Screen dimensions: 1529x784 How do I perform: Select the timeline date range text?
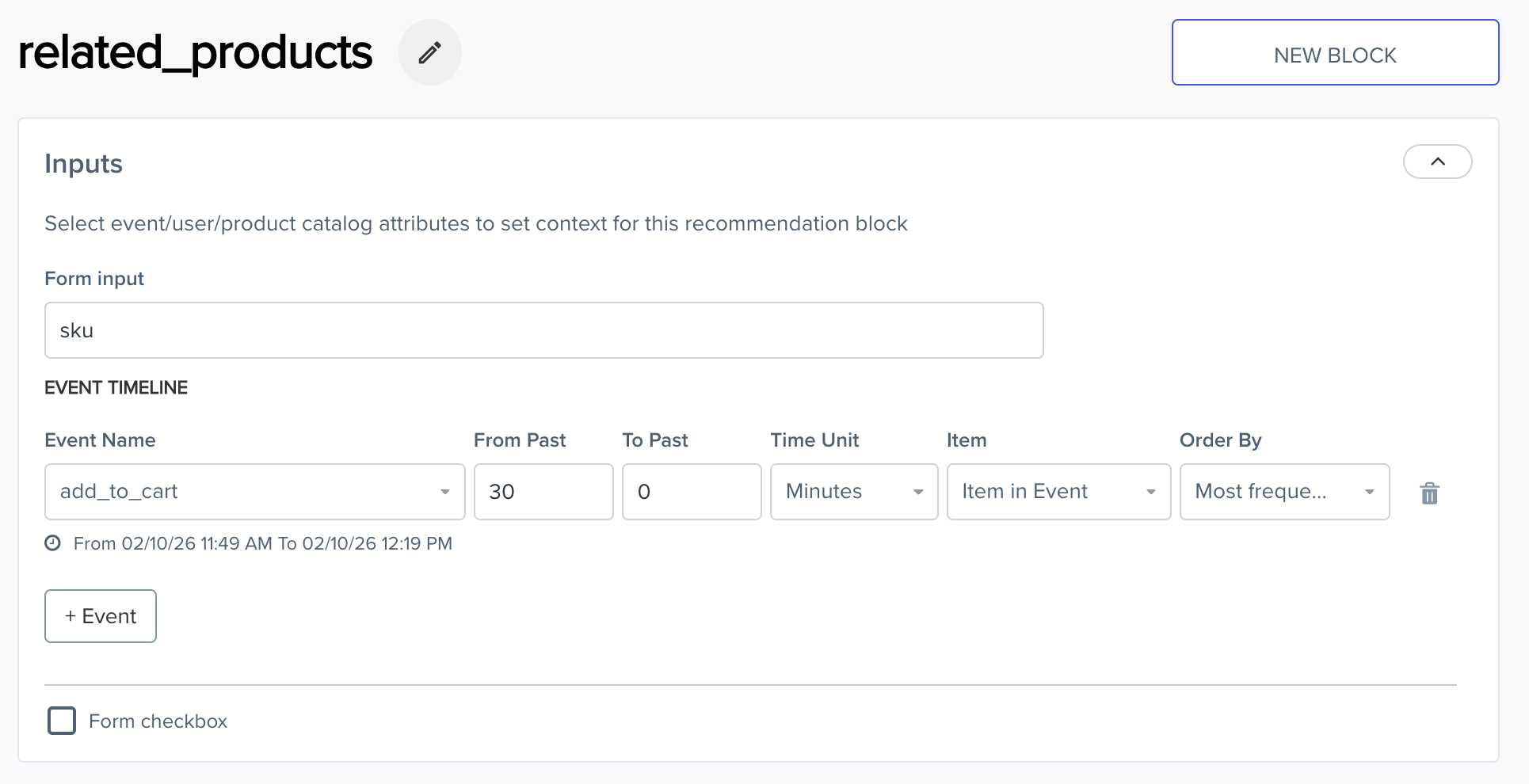[263, 543]
